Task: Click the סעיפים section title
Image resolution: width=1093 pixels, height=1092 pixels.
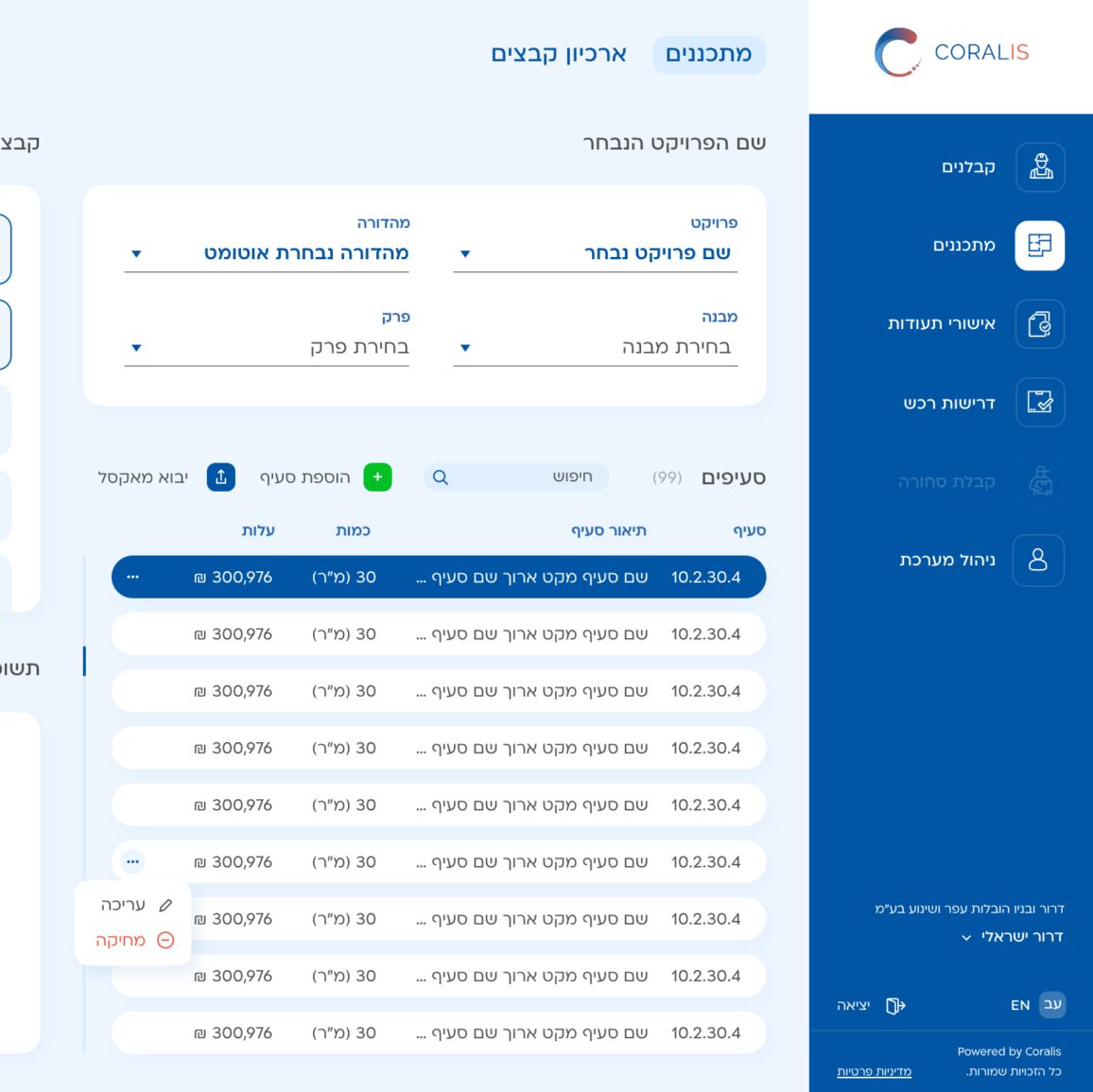Action: [734, 477]
